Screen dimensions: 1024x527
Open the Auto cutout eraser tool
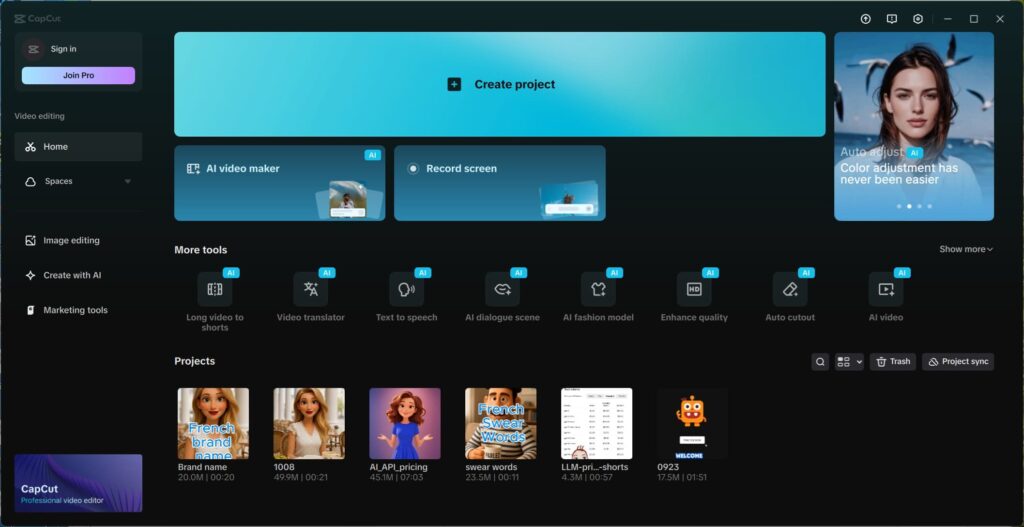(x=790, y=290)
